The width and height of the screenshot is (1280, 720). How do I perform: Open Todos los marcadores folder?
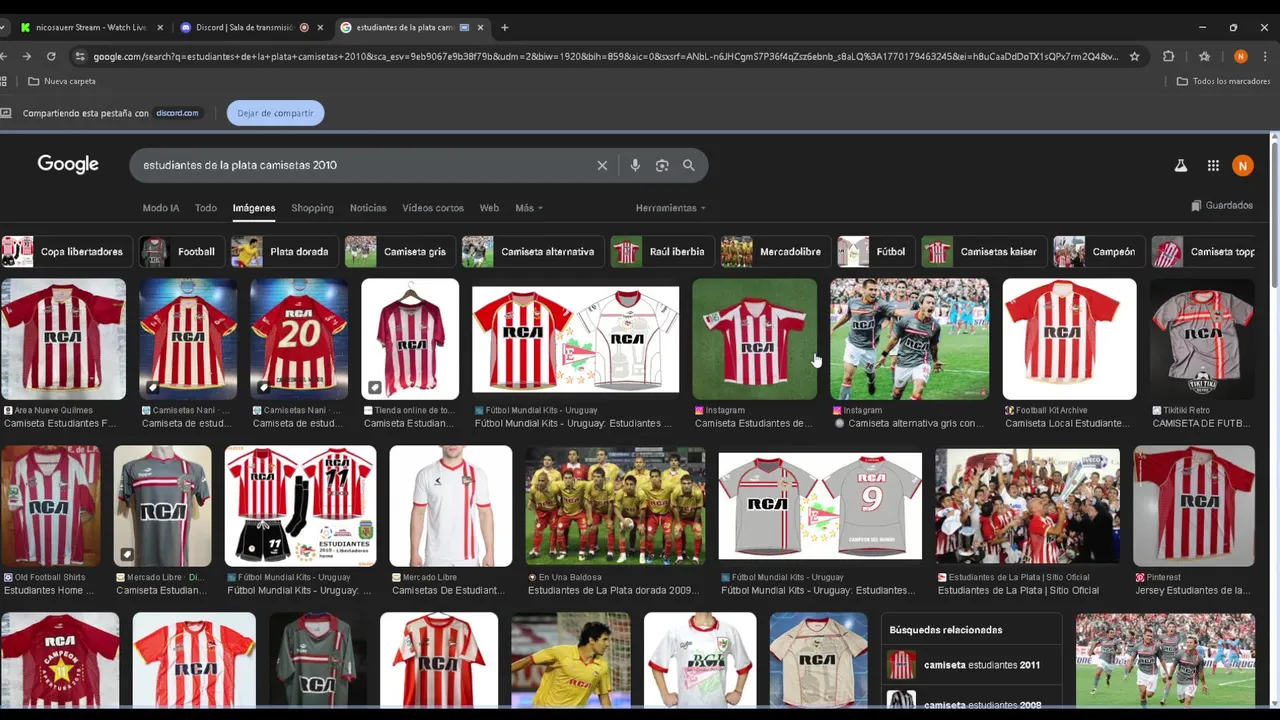pos(1223,81)
